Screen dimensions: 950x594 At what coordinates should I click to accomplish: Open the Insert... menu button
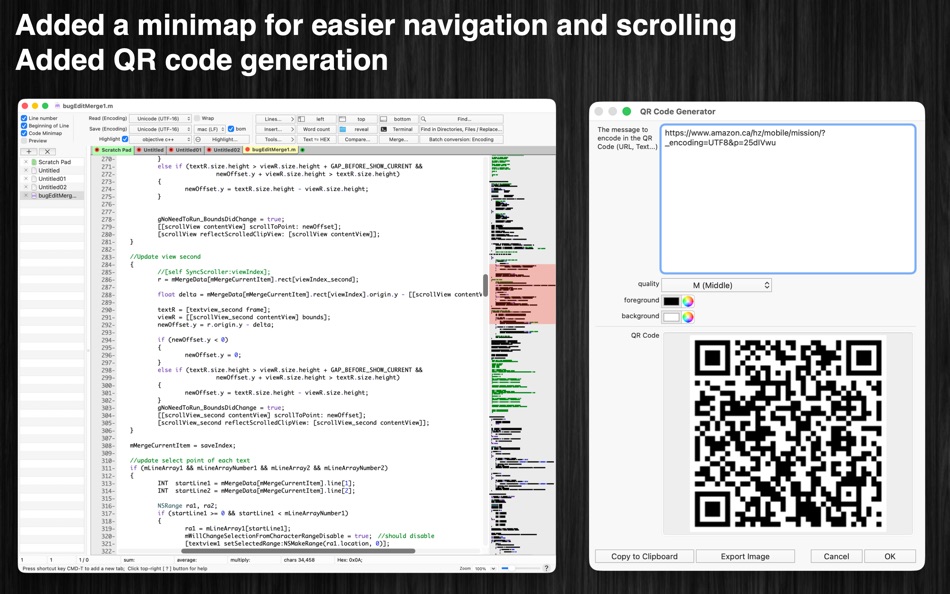[x=274, y=129]
